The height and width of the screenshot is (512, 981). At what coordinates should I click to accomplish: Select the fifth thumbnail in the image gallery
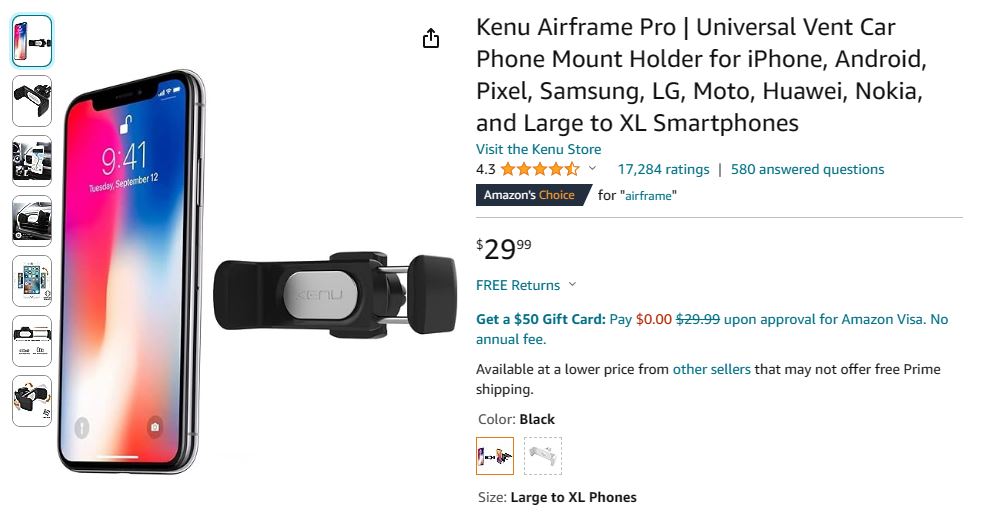coord(32,281)
